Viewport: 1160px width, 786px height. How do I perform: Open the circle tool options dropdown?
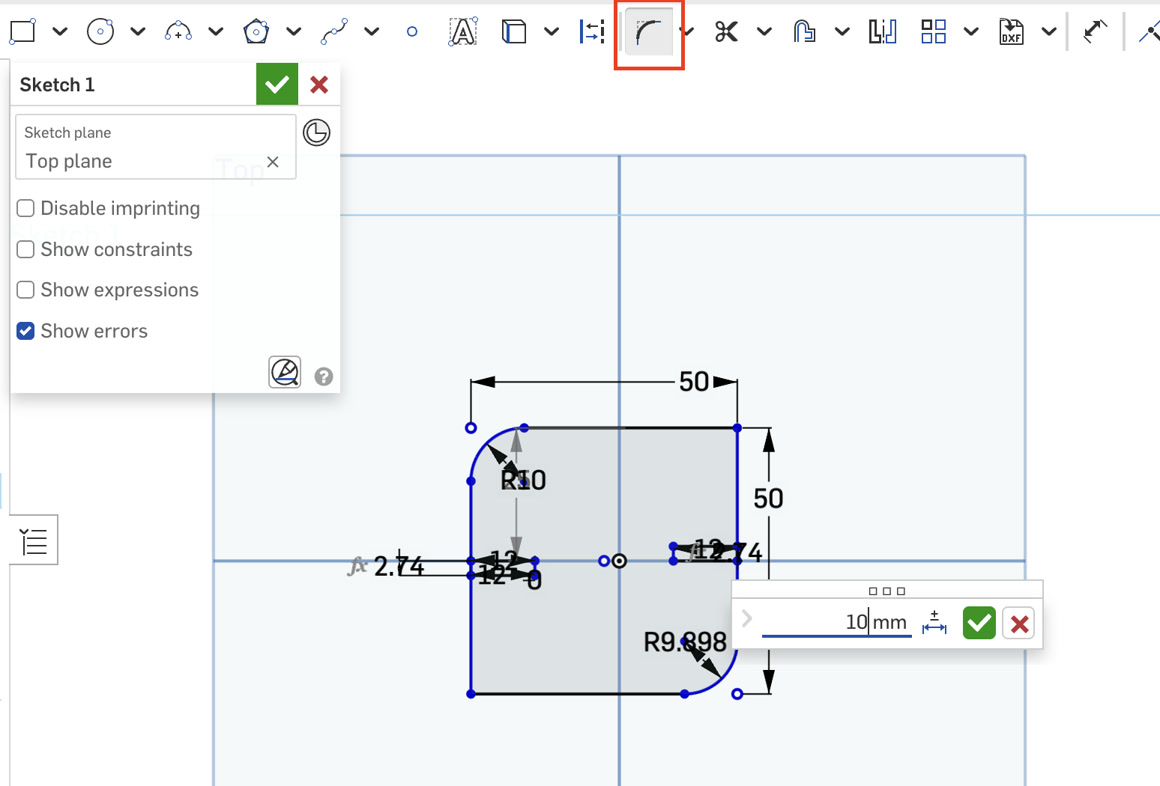coord(138,32)
